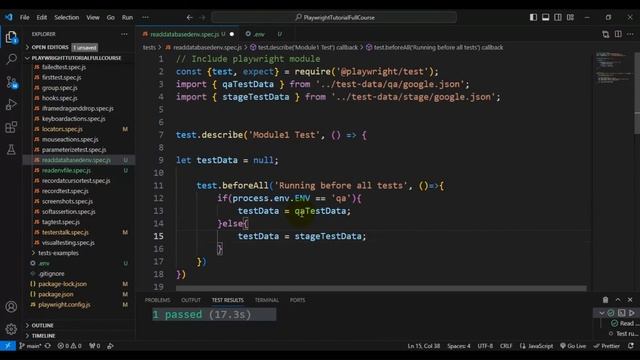Open package.json file
Viewport: 640px width, 360px height.
tap(56, 294)
